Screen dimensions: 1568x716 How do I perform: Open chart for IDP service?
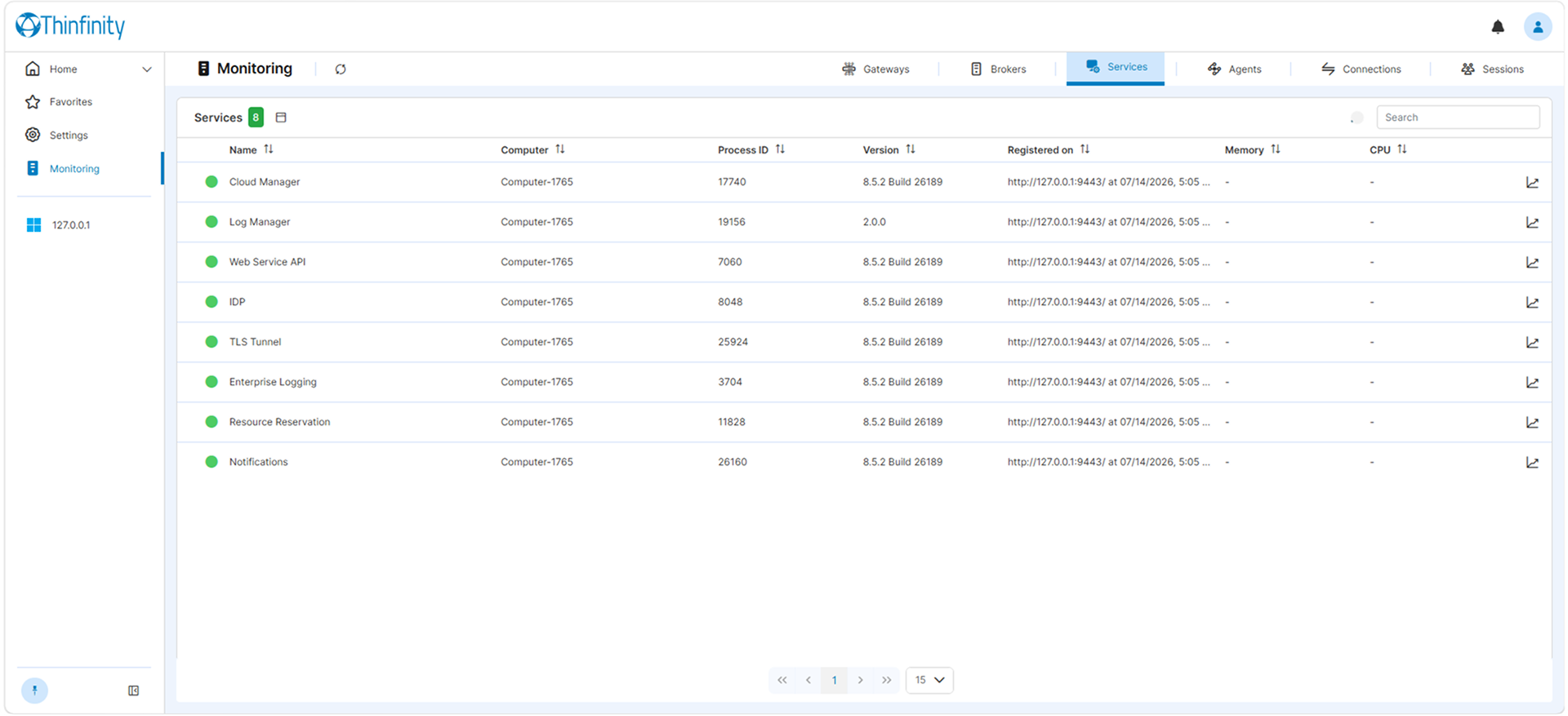pos(1532,303)
